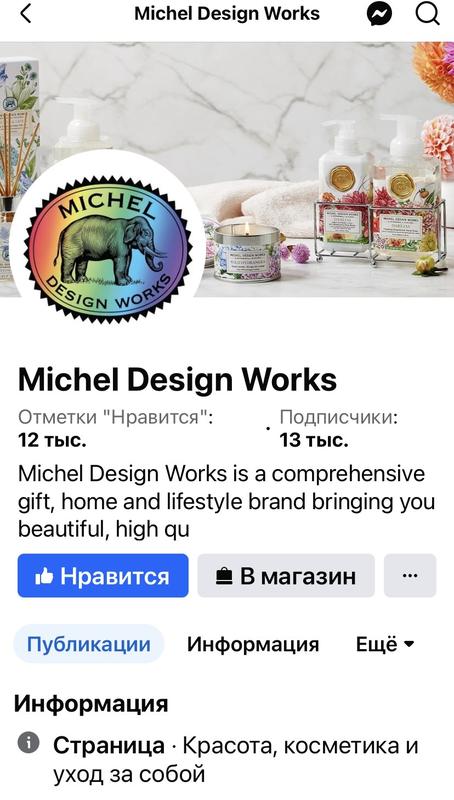This screenshot has width=454, height=800.
Task: Expand the Ещё dropdown menu
Action: point(385,644)
